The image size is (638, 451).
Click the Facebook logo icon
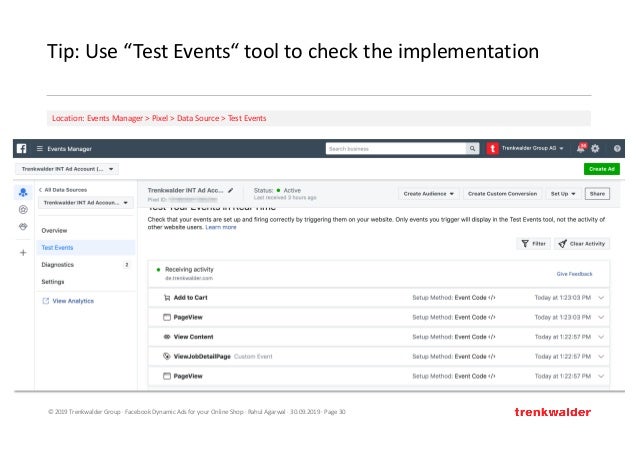point(22,149)
